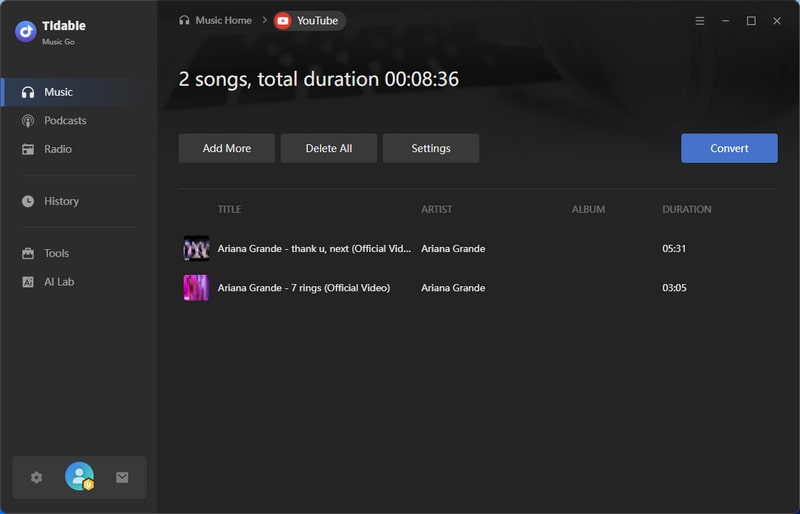Click the 03:05 duration value

(x=674, y=288)
